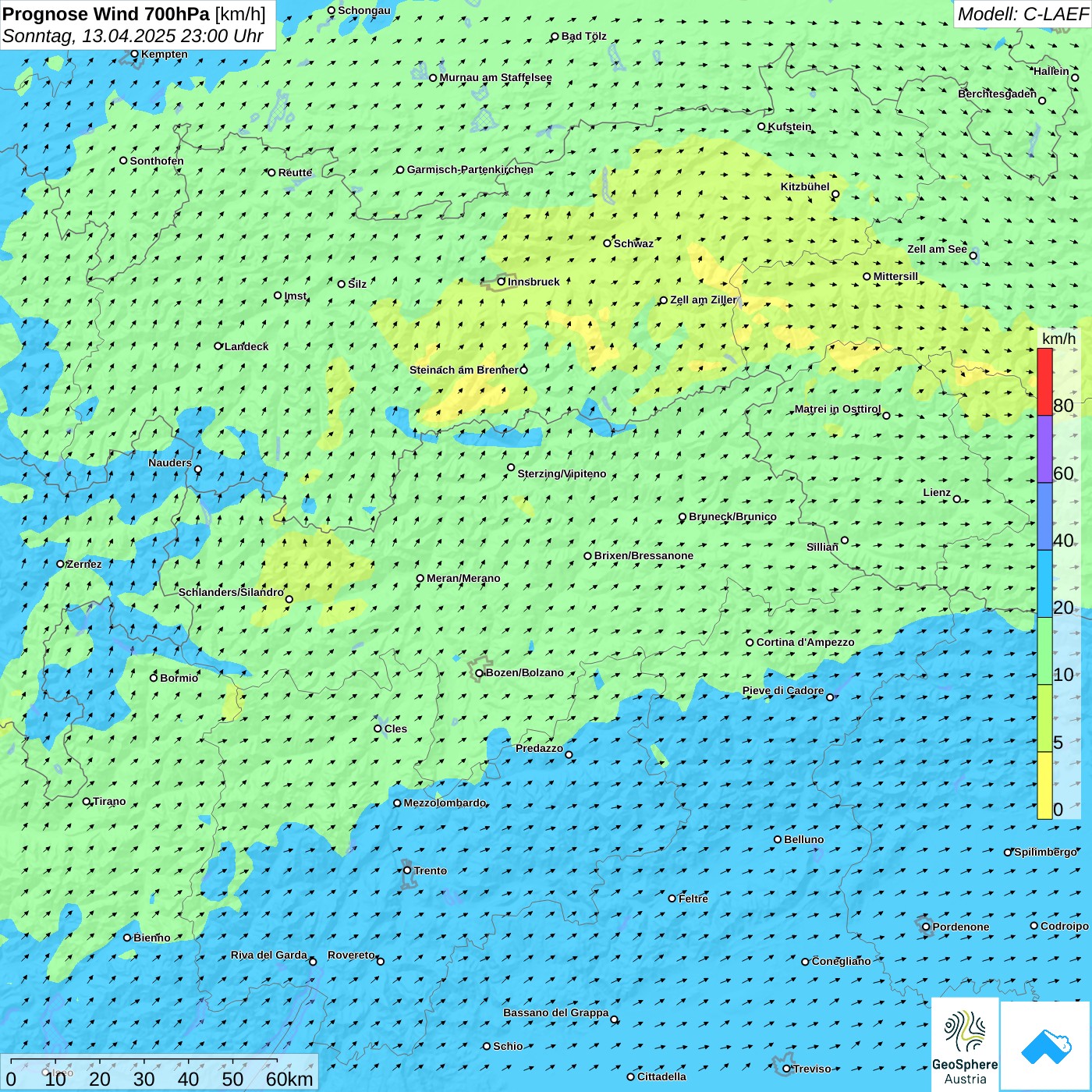The width and height of the screenshot is (1092, 1092).
Task: Click the red legend color above 80
Action: pos(1044,381)
